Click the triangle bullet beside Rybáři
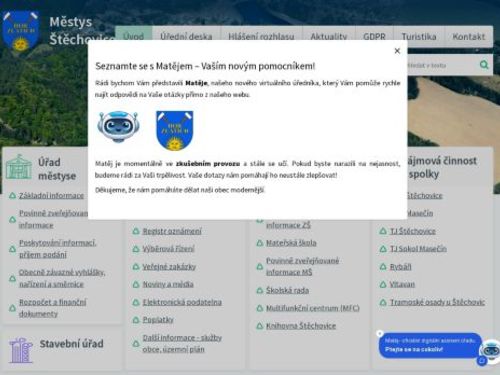This screenshot has width=500, height=375. 383,267
